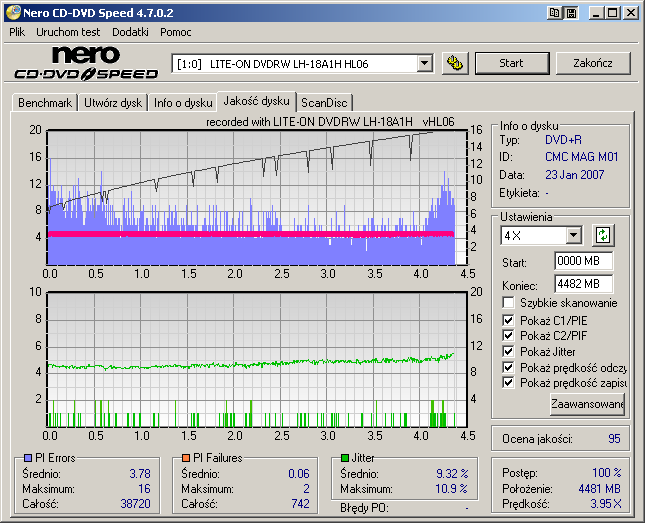Open the Zaawansowane settings button
The image size is (645, 523).
587,404
